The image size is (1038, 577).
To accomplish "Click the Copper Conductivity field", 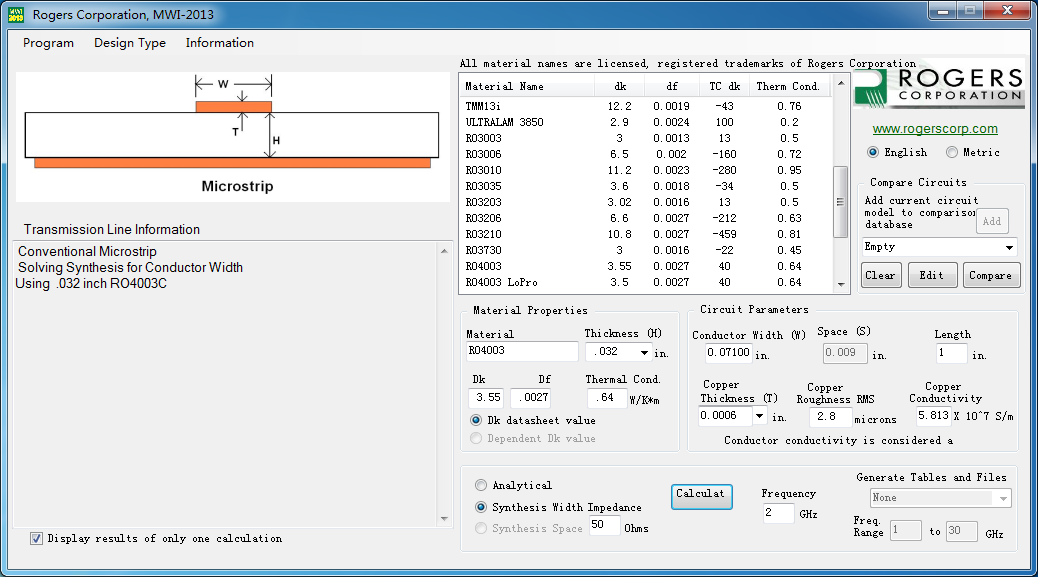I will [933, 416].
